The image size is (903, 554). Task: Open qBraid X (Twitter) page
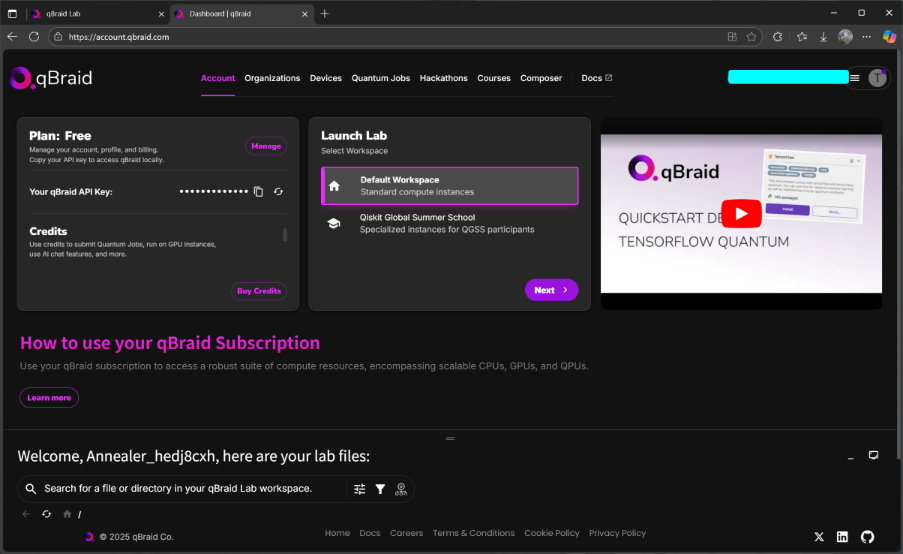[819, 537]
